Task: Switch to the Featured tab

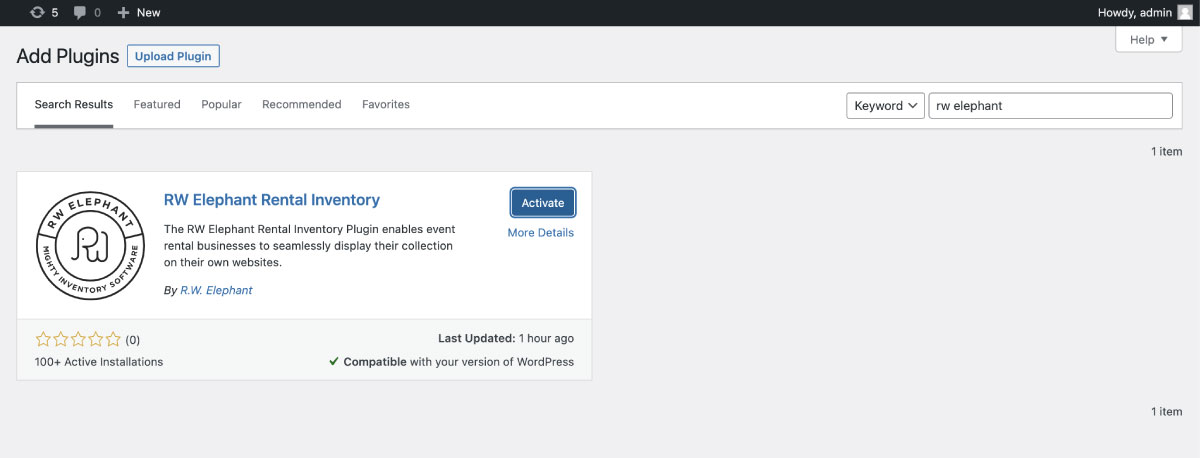Action: click(x=157, y=104)
